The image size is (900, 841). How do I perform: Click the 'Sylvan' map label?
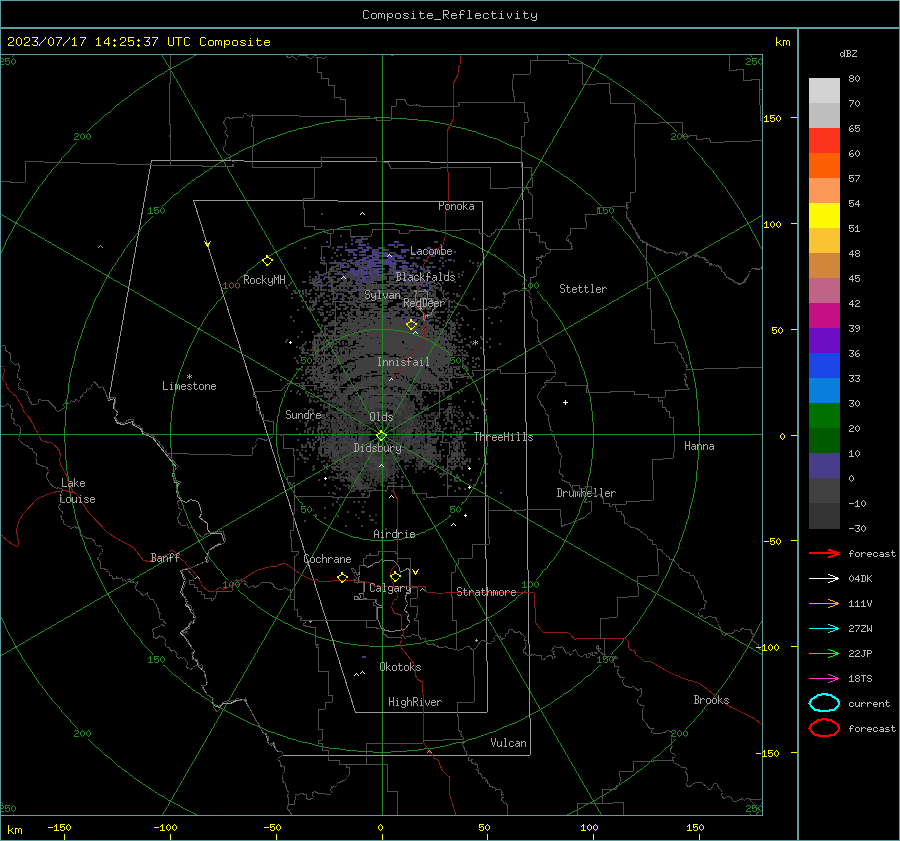[382, 295]
